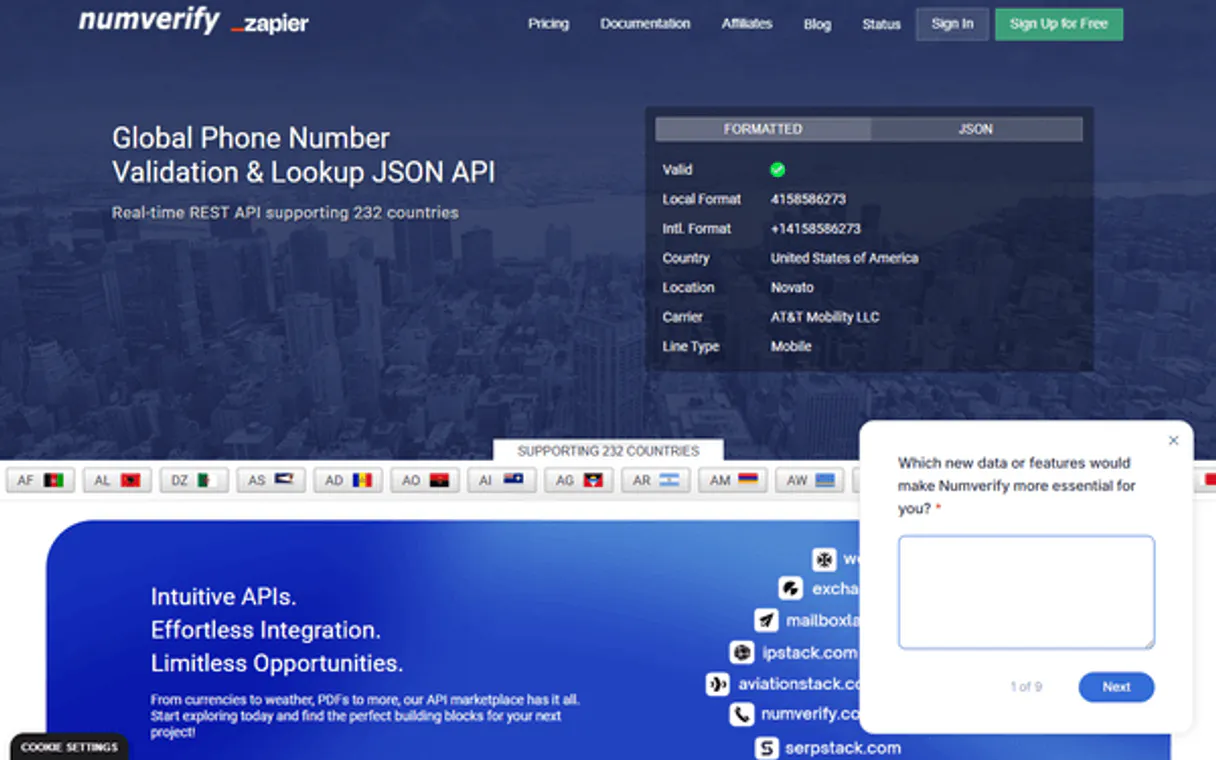The height and width of the screenshot is (760, 1216).
Task: Click the mailboxlayer paper plane icon
Action: pos(766,620)
